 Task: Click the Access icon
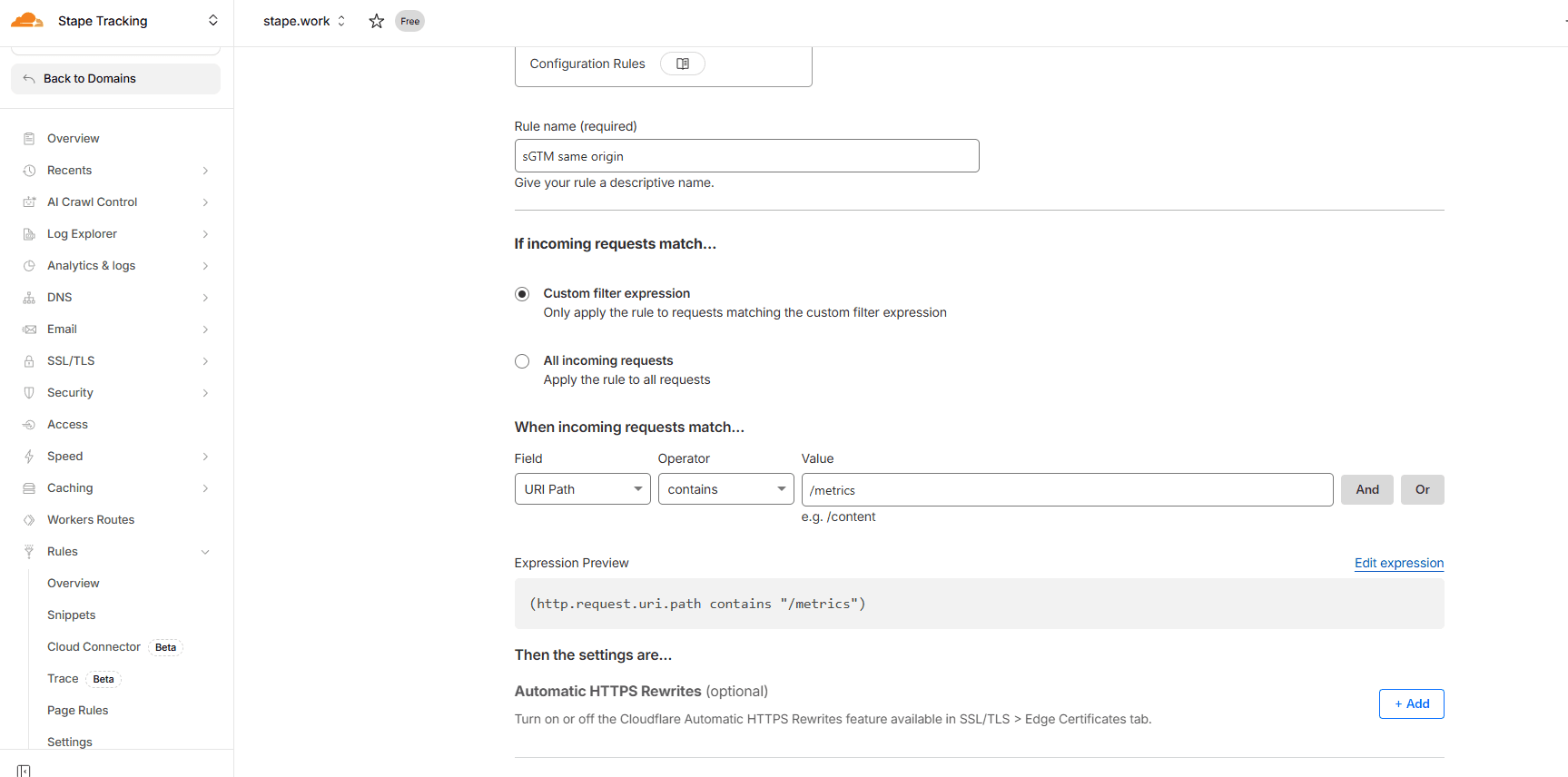(x=29, y=425)
